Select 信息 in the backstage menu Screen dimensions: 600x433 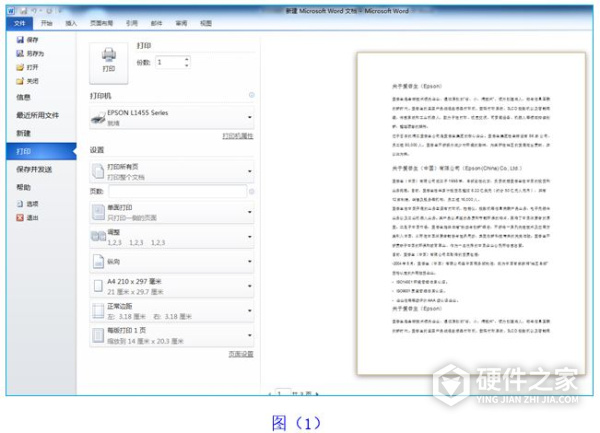(23, 97)
